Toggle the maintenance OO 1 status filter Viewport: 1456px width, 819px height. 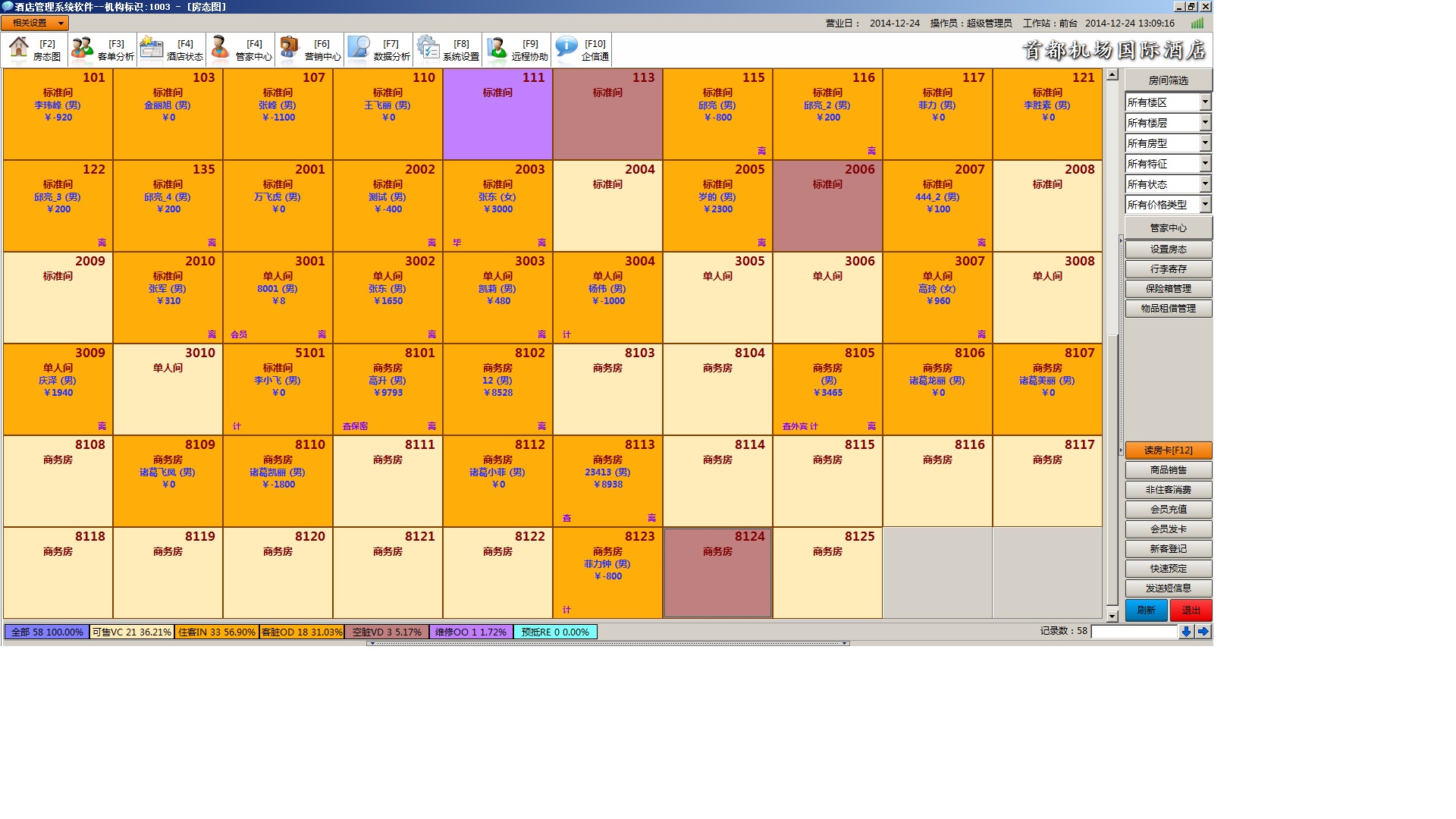point(470,632)
